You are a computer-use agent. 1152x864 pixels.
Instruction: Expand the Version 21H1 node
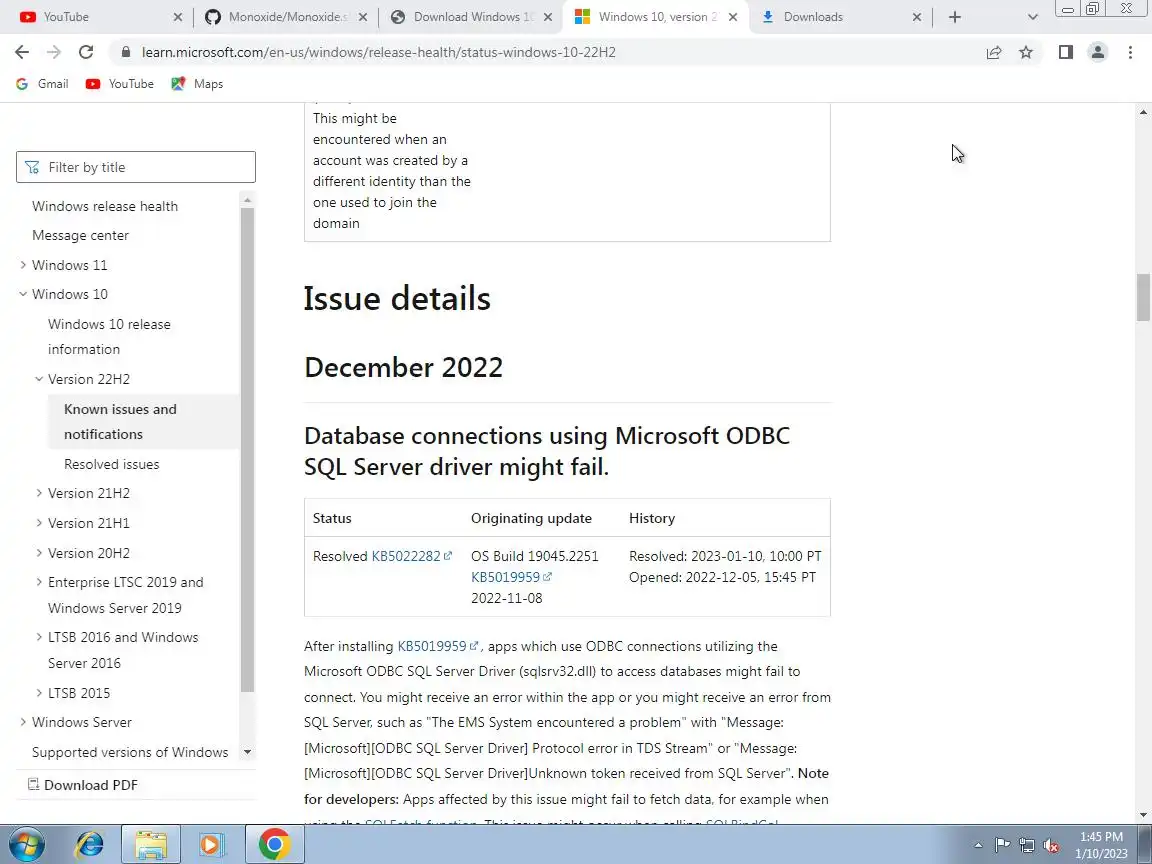point(39,523)
